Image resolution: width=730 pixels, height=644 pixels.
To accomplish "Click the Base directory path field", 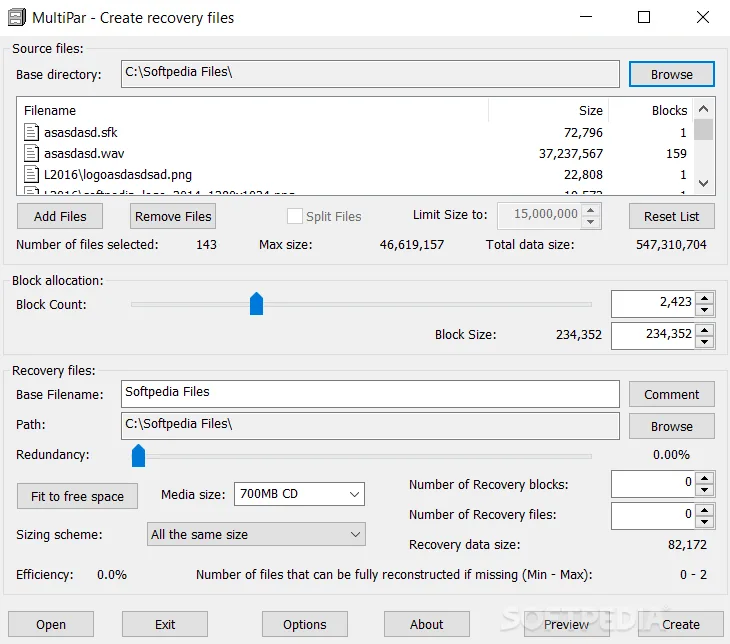I will [370, 74].
